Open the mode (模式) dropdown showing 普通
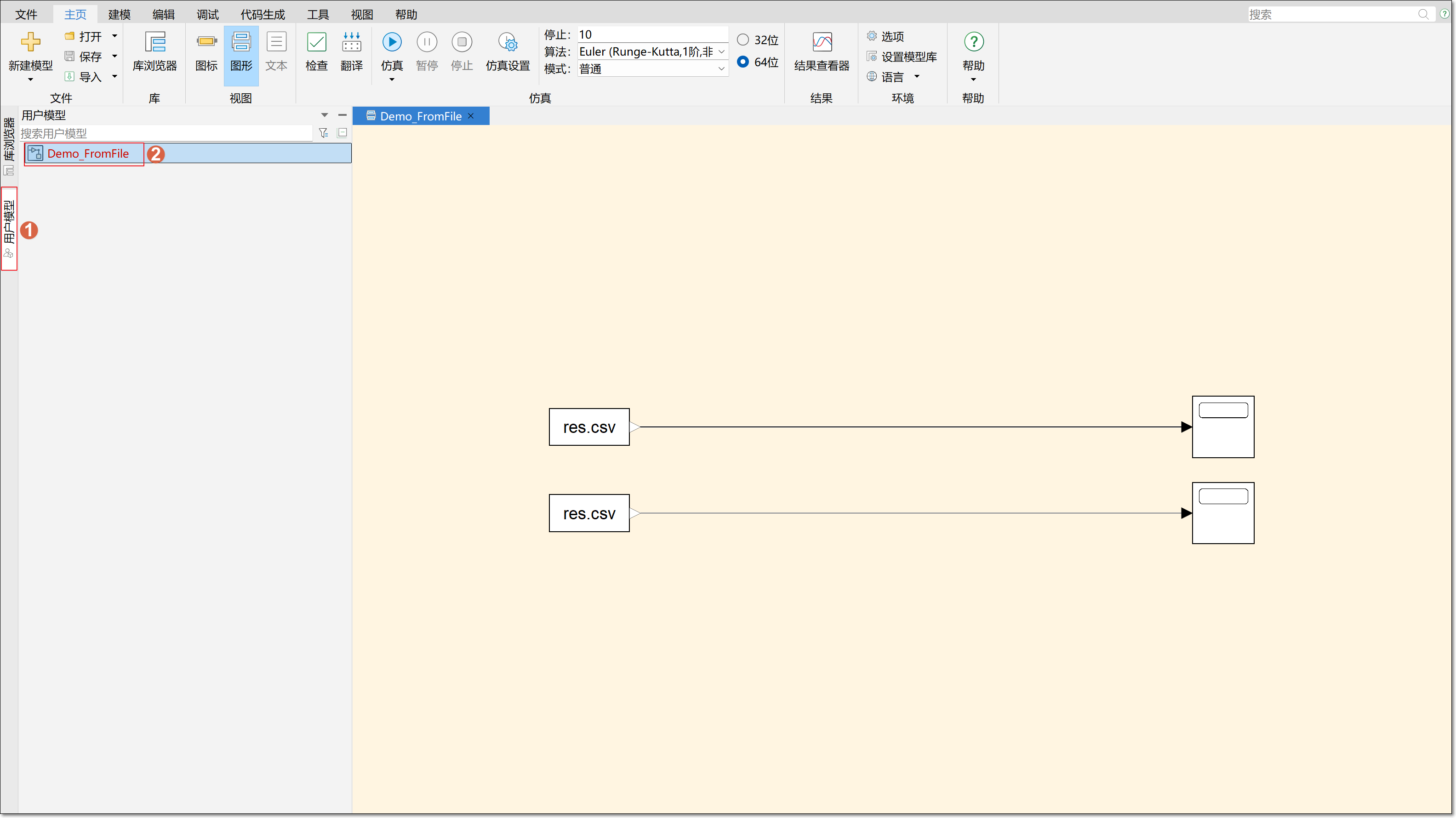1456x818 pixels. click(x=721, y=69)
